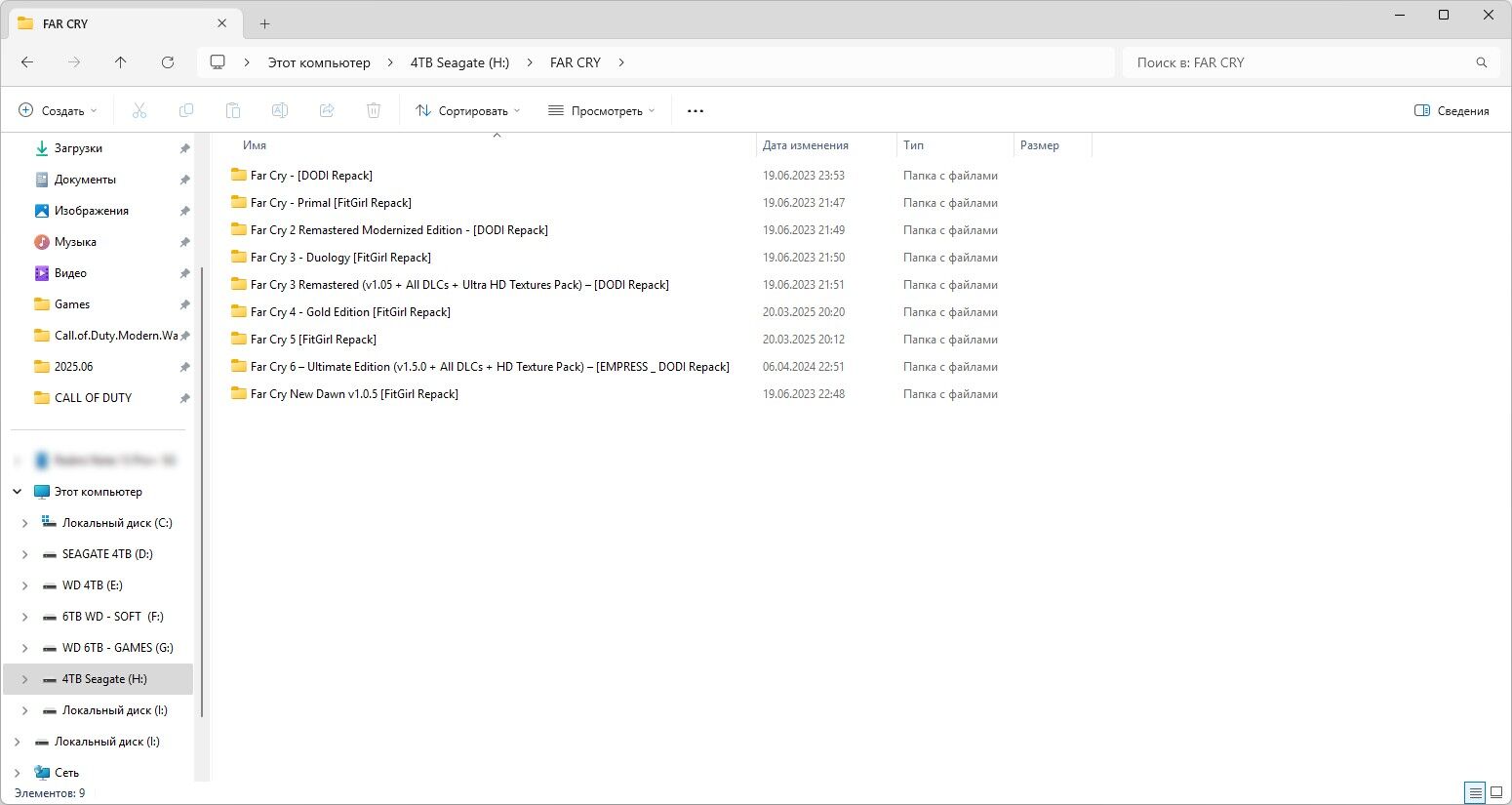The image size is (1512, 805).
Task: Expand WD 4TB (E:) node
Action: [24, 585]
